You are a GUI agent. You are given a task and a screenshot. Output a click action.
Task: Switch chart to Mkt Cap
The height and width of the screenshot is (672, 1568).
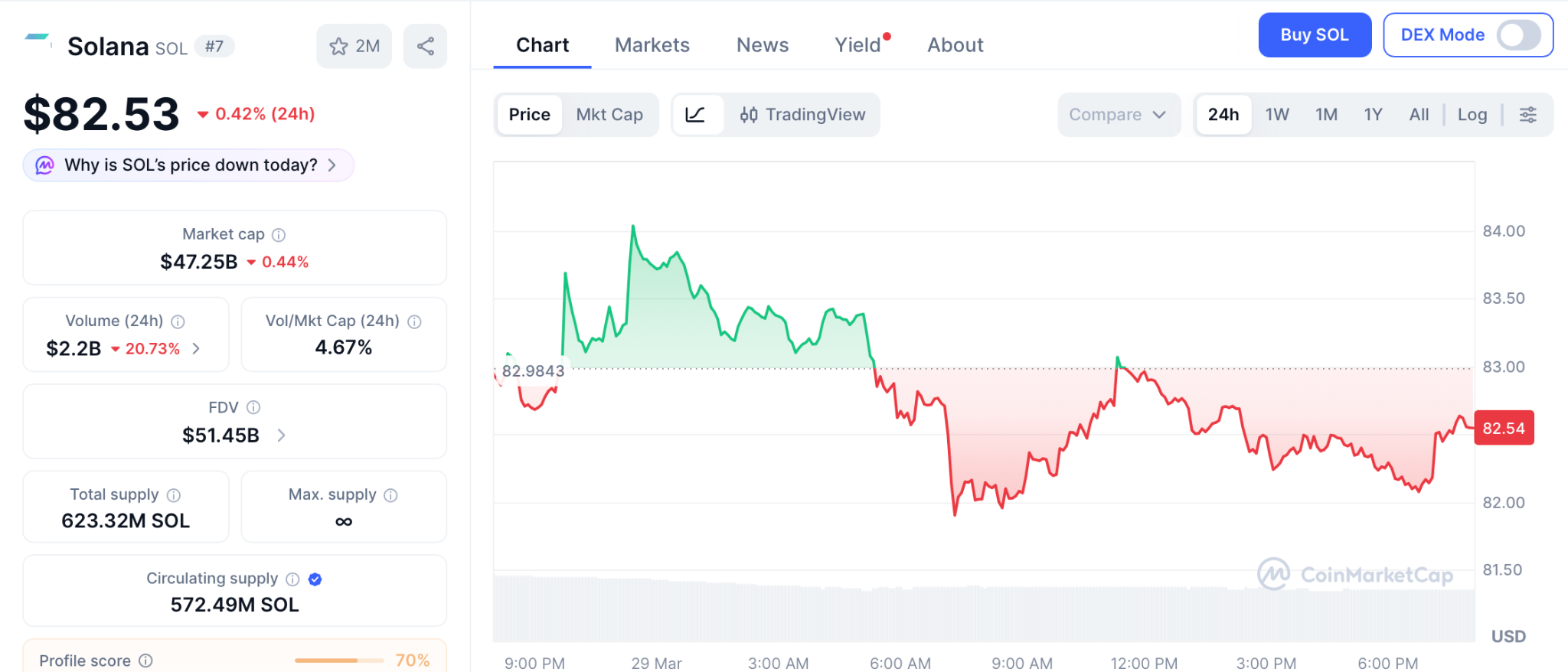(609, 115)
